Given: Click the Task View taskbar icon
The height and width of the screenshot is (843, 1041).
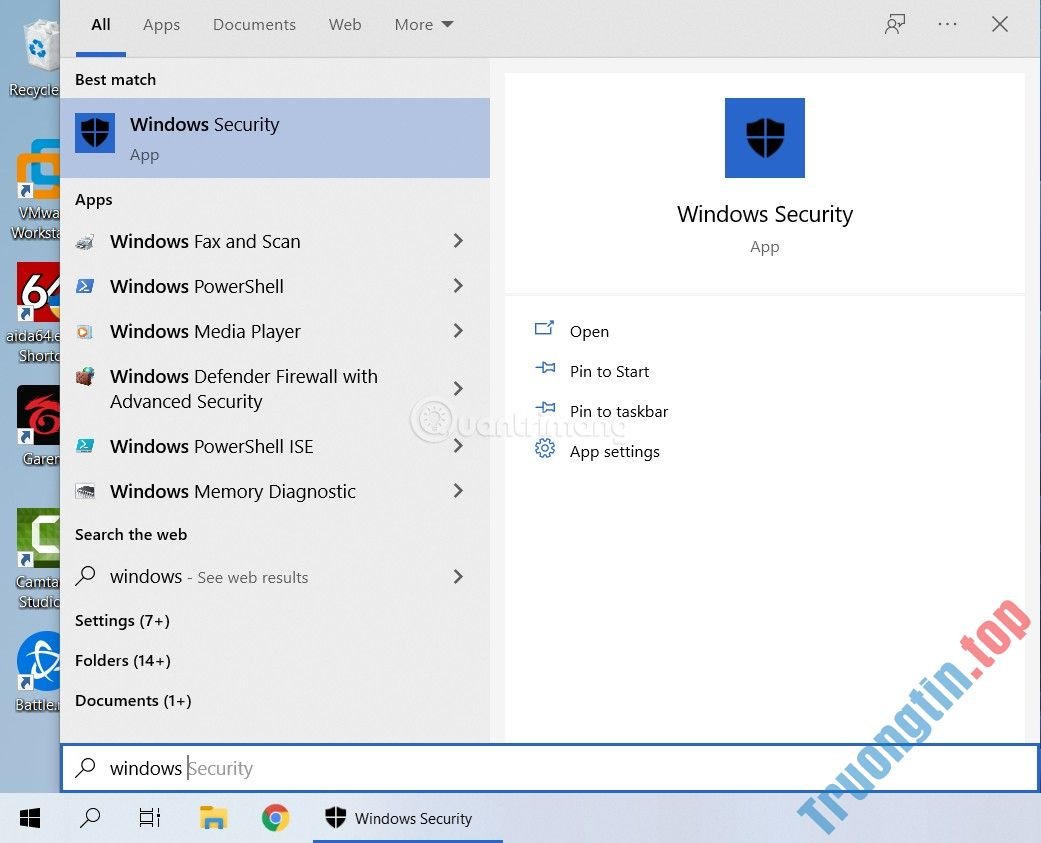Looking at the screenshot, I should [149, 817].
